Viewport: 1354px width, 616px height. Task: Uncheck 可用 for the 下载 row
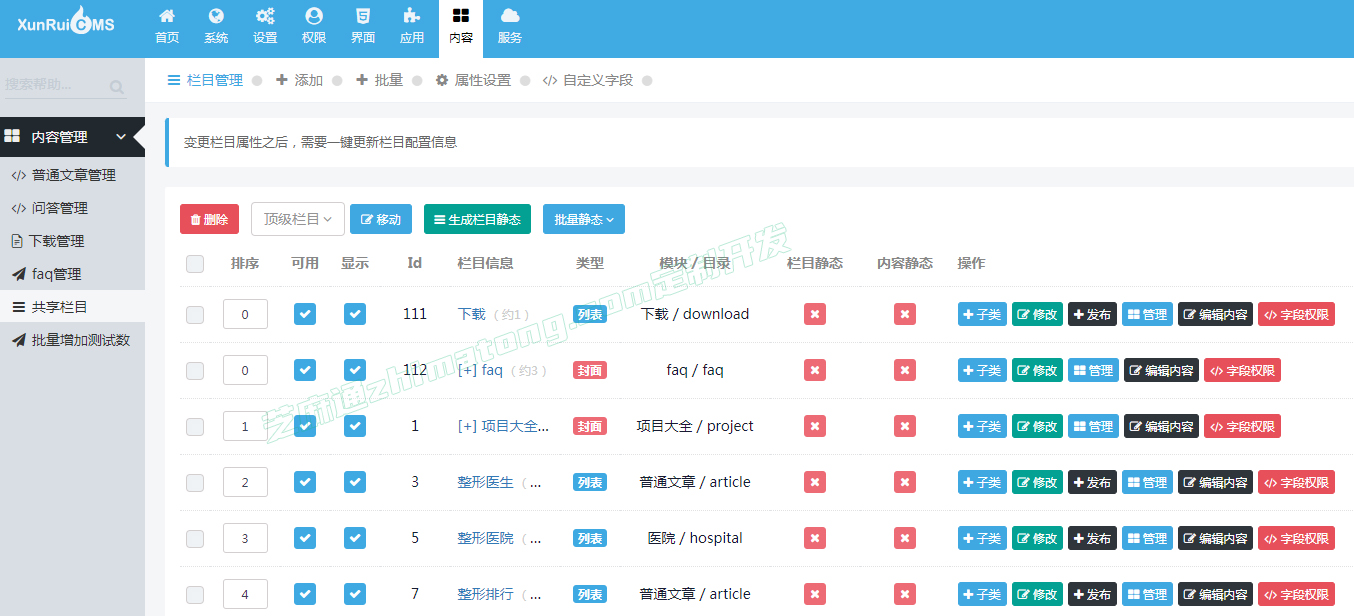point(305,314)
